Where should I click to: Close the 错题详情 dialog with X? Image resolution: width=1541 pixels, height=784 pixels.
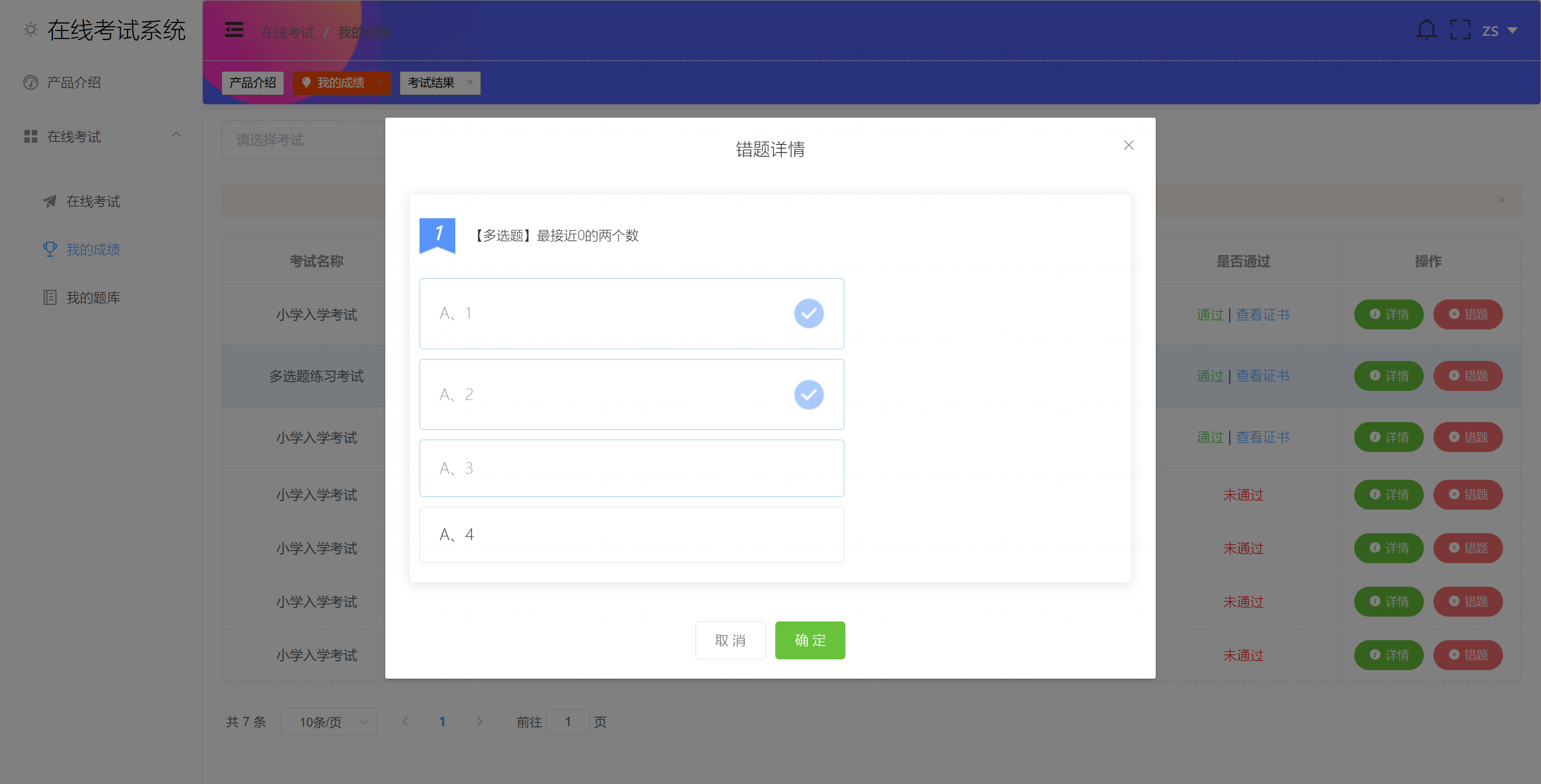tap(1128, 145)
